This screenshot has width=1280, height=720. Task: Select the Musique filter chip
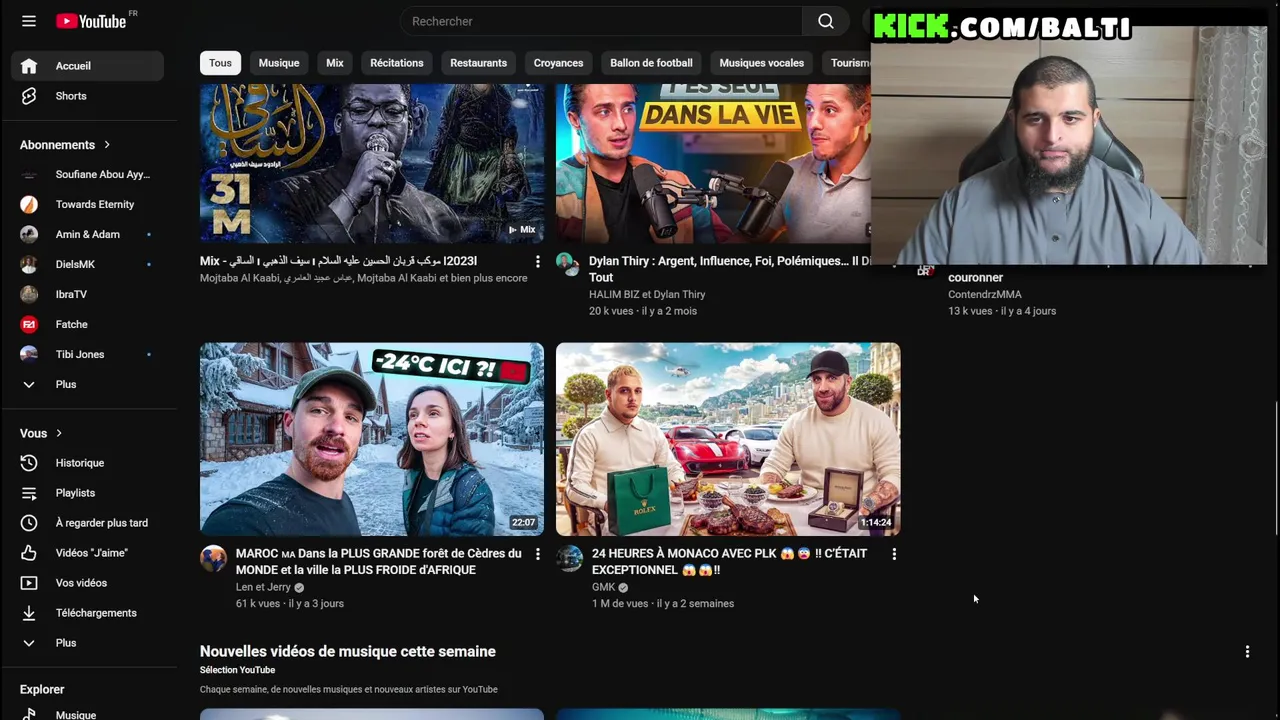pyautogui.click(x=279, y=63)
